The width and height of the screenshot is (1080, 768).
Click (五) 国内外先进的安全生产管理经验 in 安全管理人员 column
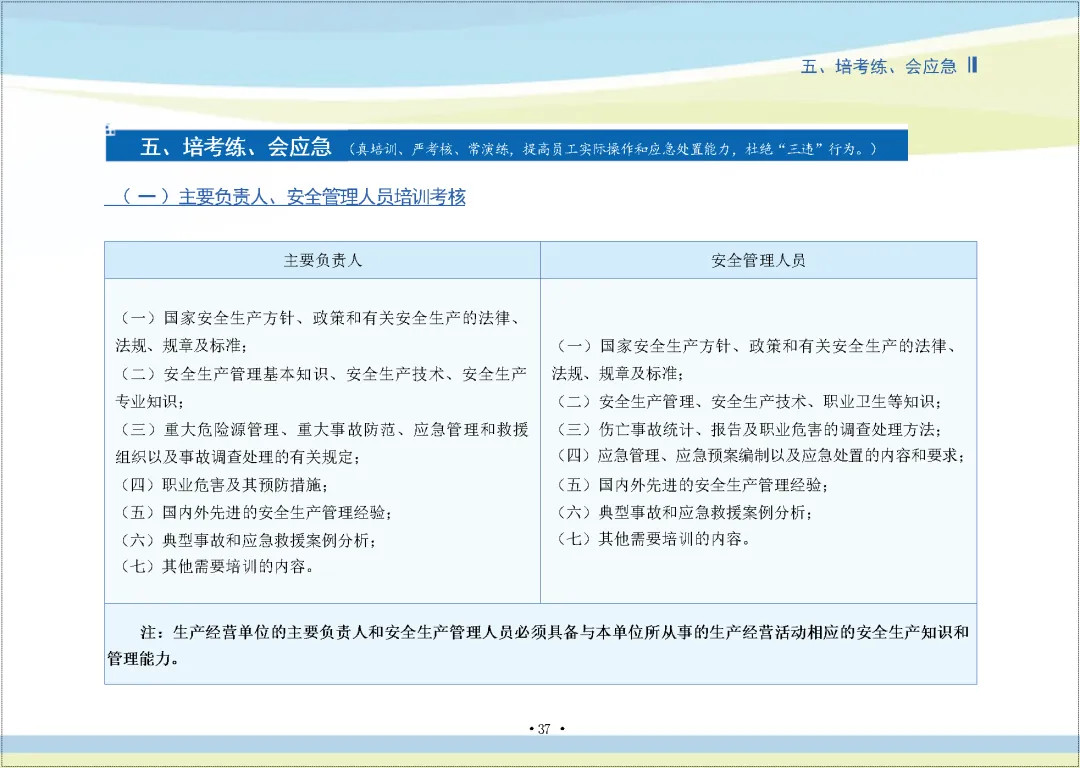click(x=689, y=485)
